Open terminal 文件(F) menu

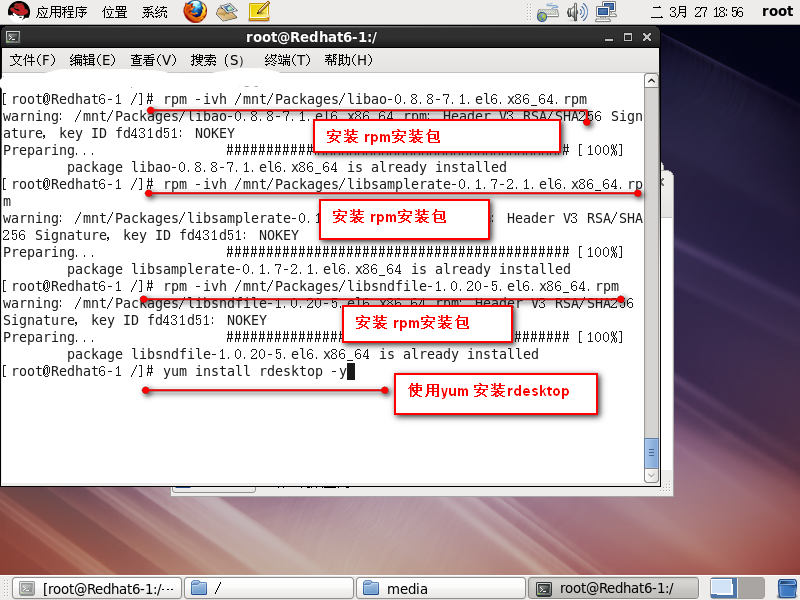32,60
